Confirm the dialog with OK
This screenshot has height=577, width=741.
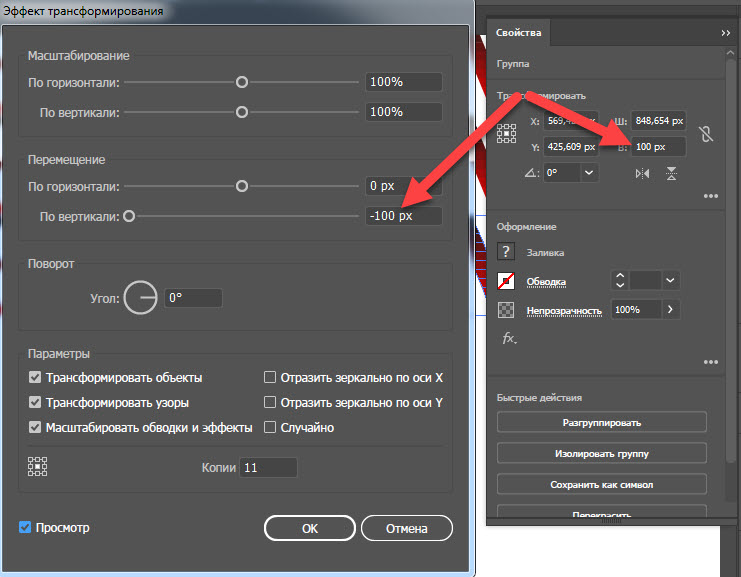pos(310,528)
